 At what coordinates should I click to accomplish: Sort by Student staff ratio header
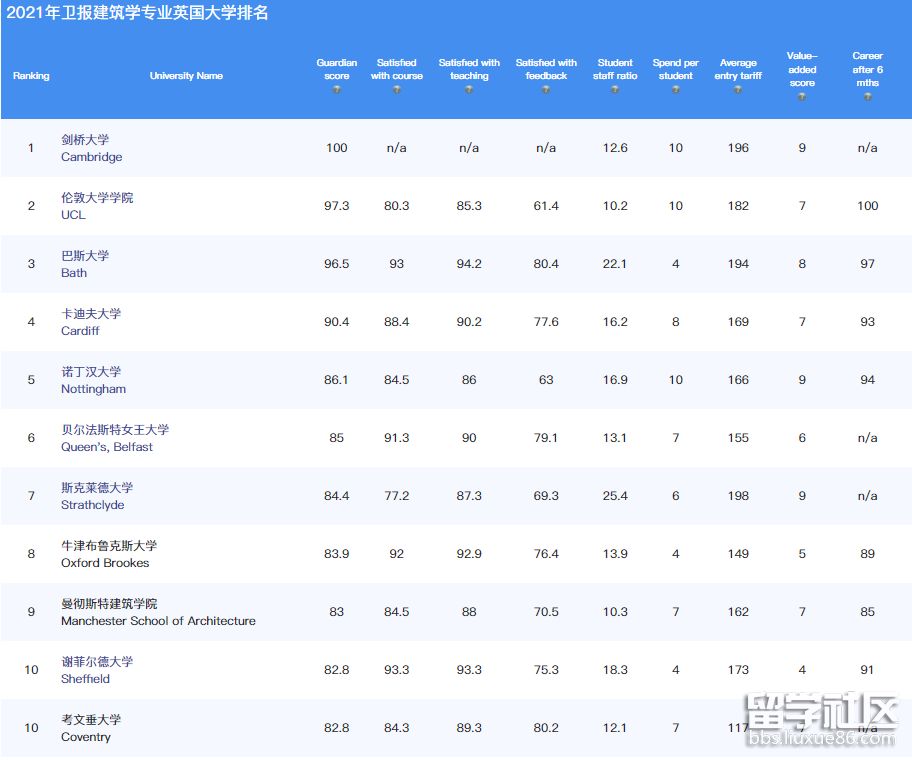point(615,69)
